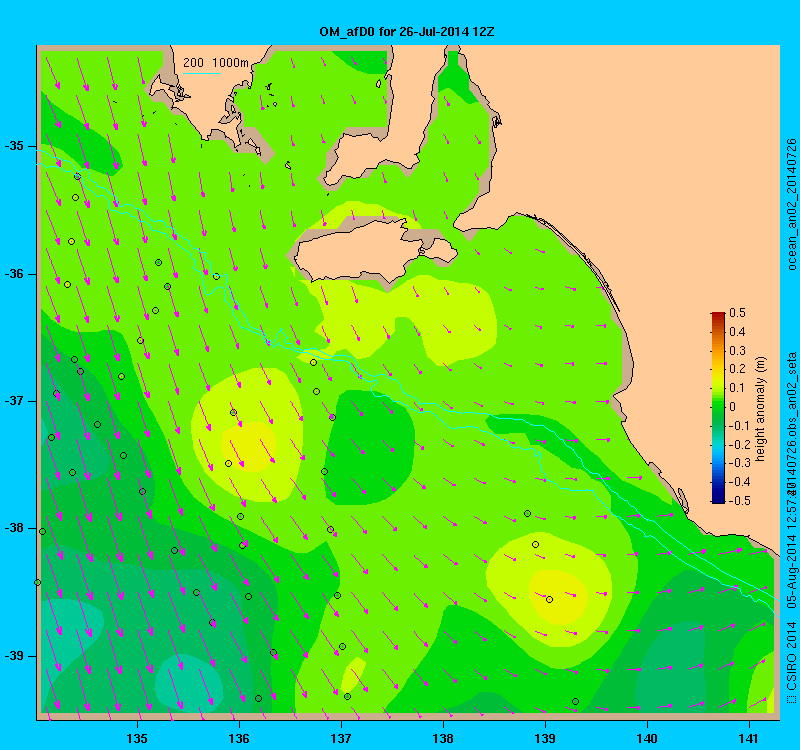Click the 141 longitude axis label

tap(749, 738)
